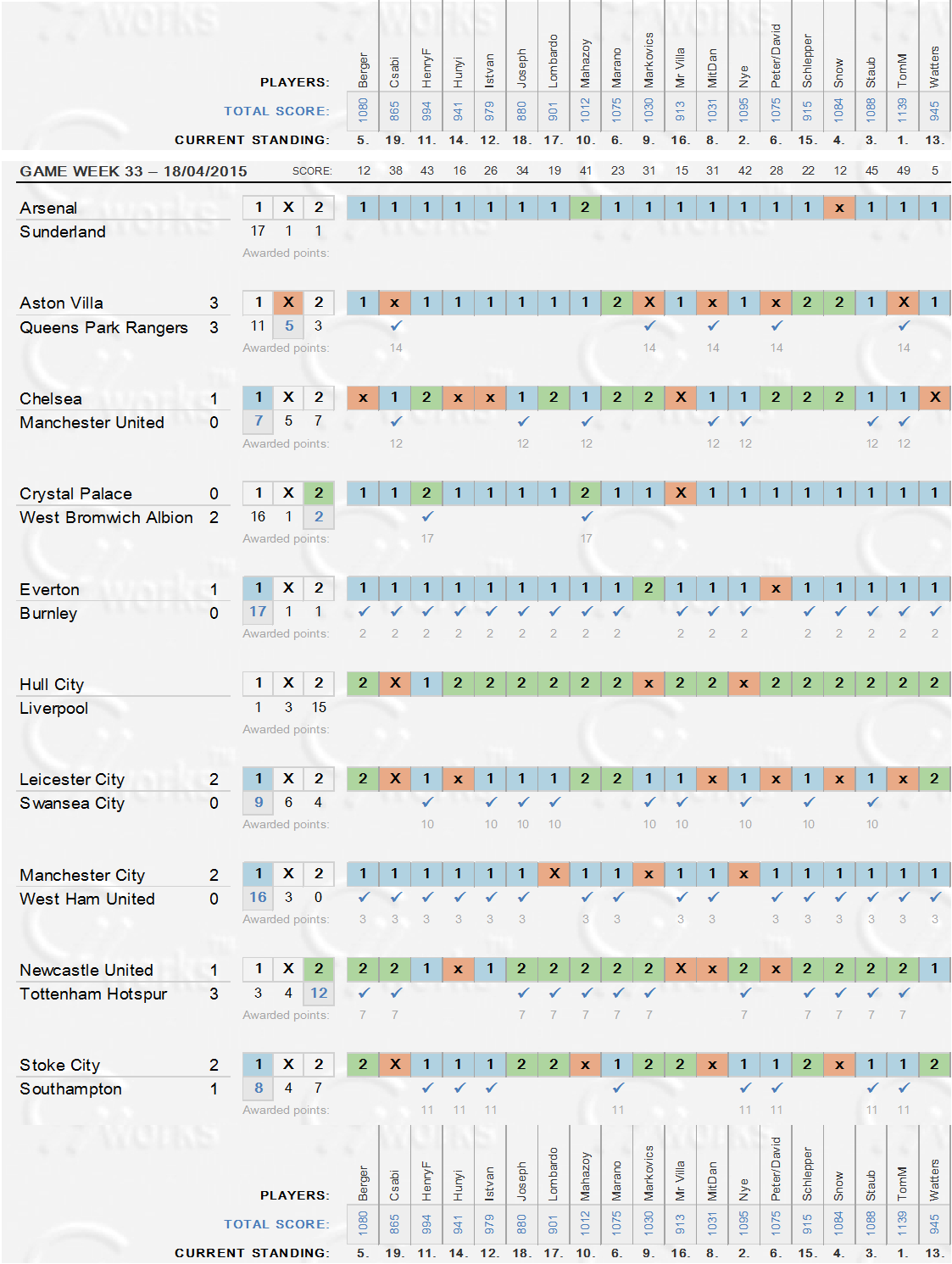The image size is (952, 1264).
Task: Select Mahazoy's 2 prediction in the Arsenal row
Action: point(585,208)
